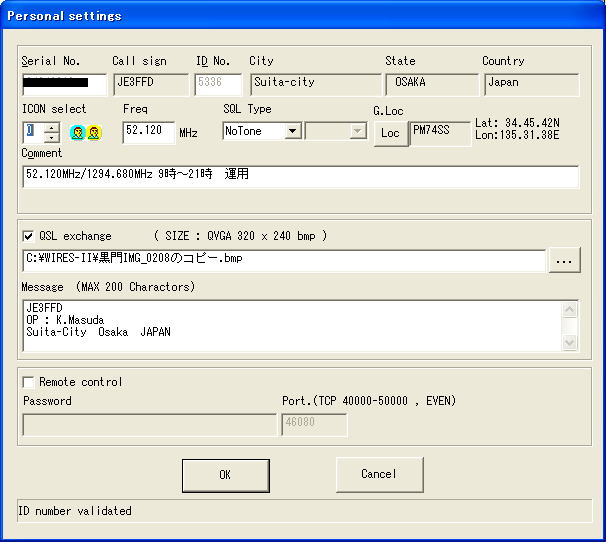Click the cyan user icon preview

point(78,132)
